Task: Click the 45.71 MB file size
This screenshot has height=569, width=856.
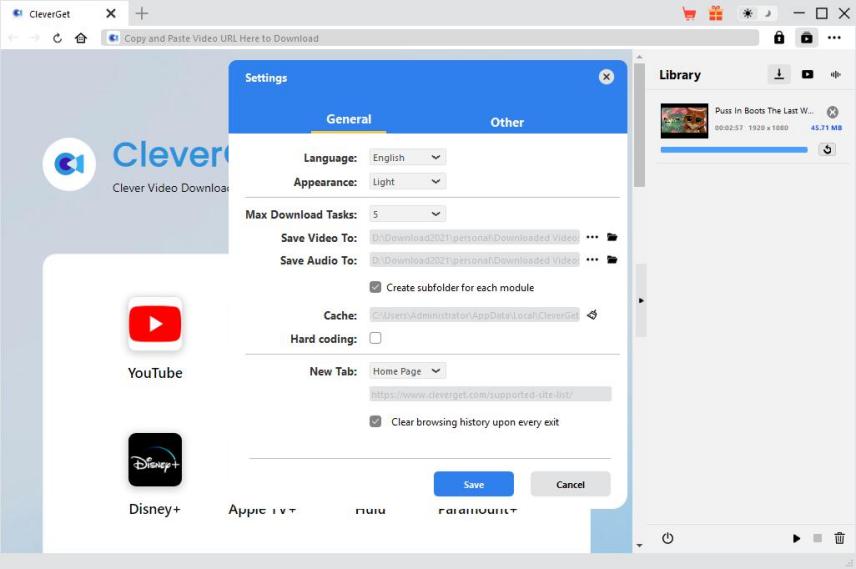Action: [x=826, y=127]
